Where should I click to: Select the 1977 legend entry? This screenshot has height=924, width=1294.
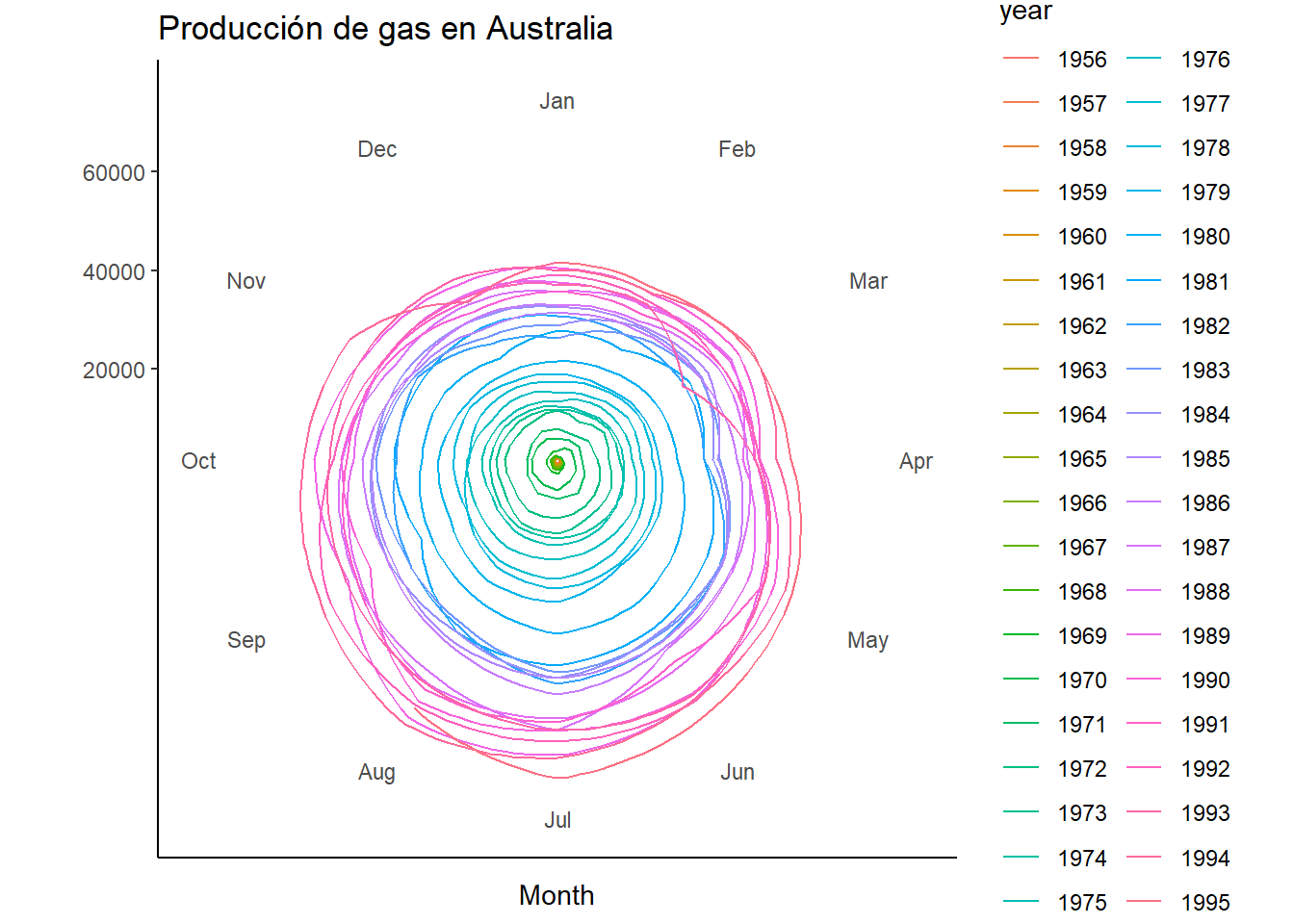(1178, 104)
